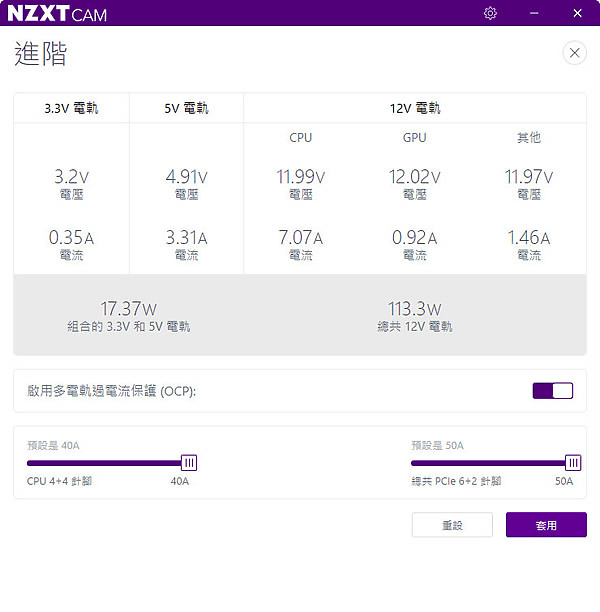Viewport: 600px width, 612px height.
Task: Click the 0.35A current value
Action: [71, 237]
